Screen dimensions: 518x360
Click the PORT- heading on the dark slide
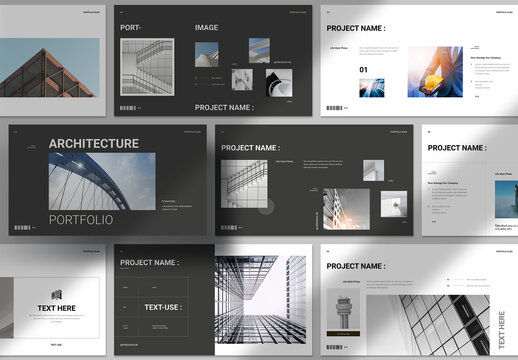pyautogui.click(x=130, y=28)
